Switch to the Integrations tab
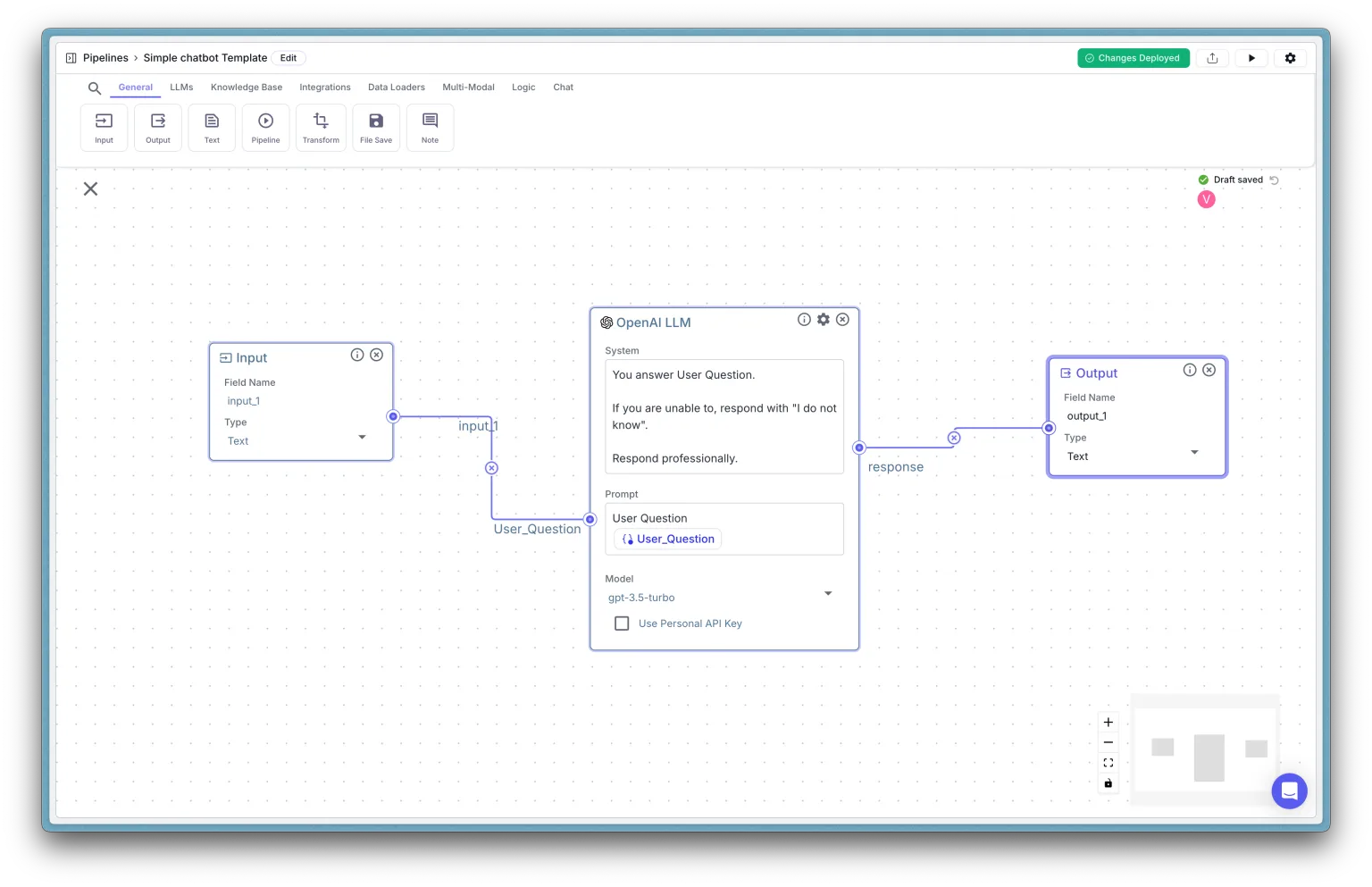 coord(325,88)
